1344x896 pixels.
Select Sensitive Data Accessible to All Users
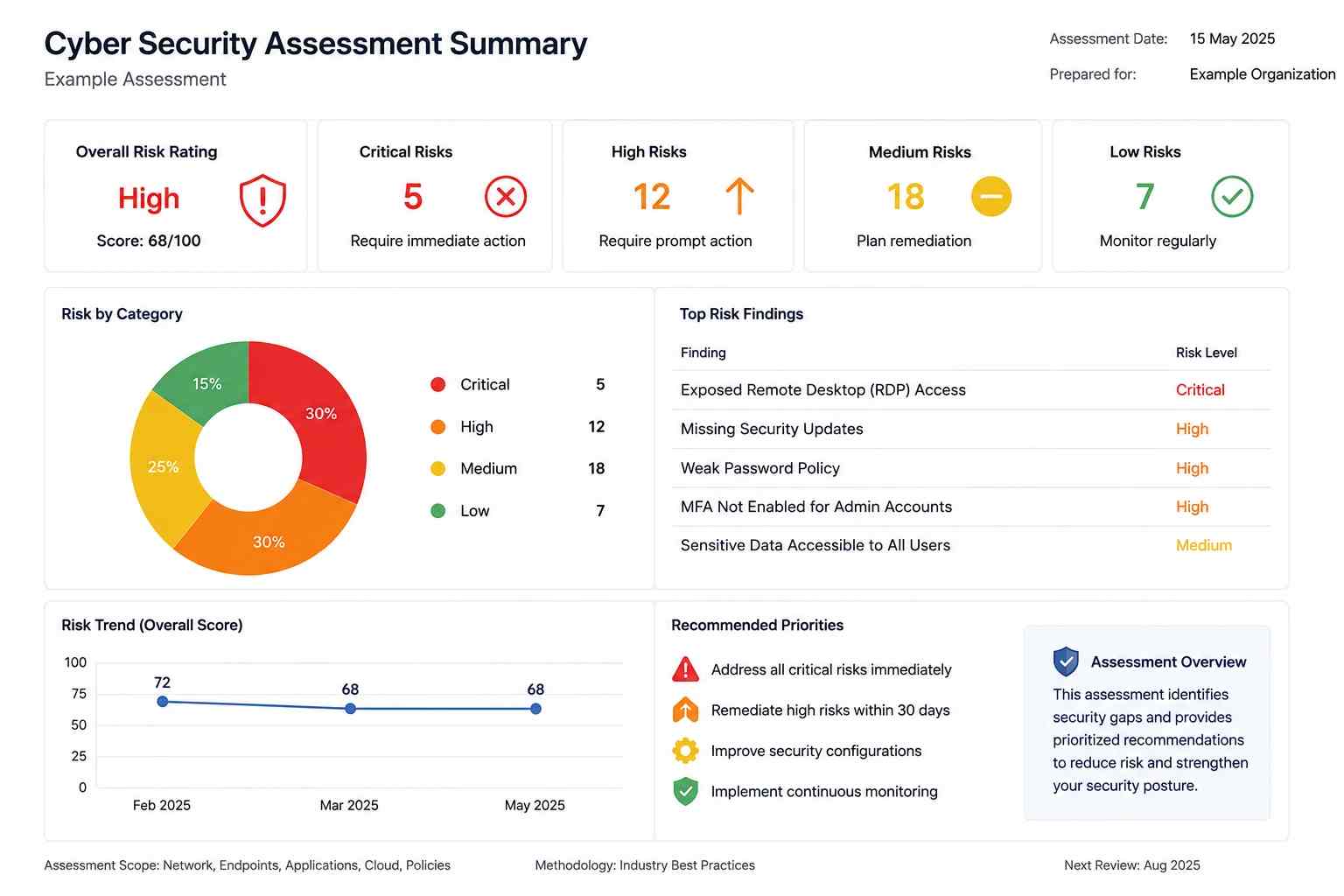[x=815, y=545]
